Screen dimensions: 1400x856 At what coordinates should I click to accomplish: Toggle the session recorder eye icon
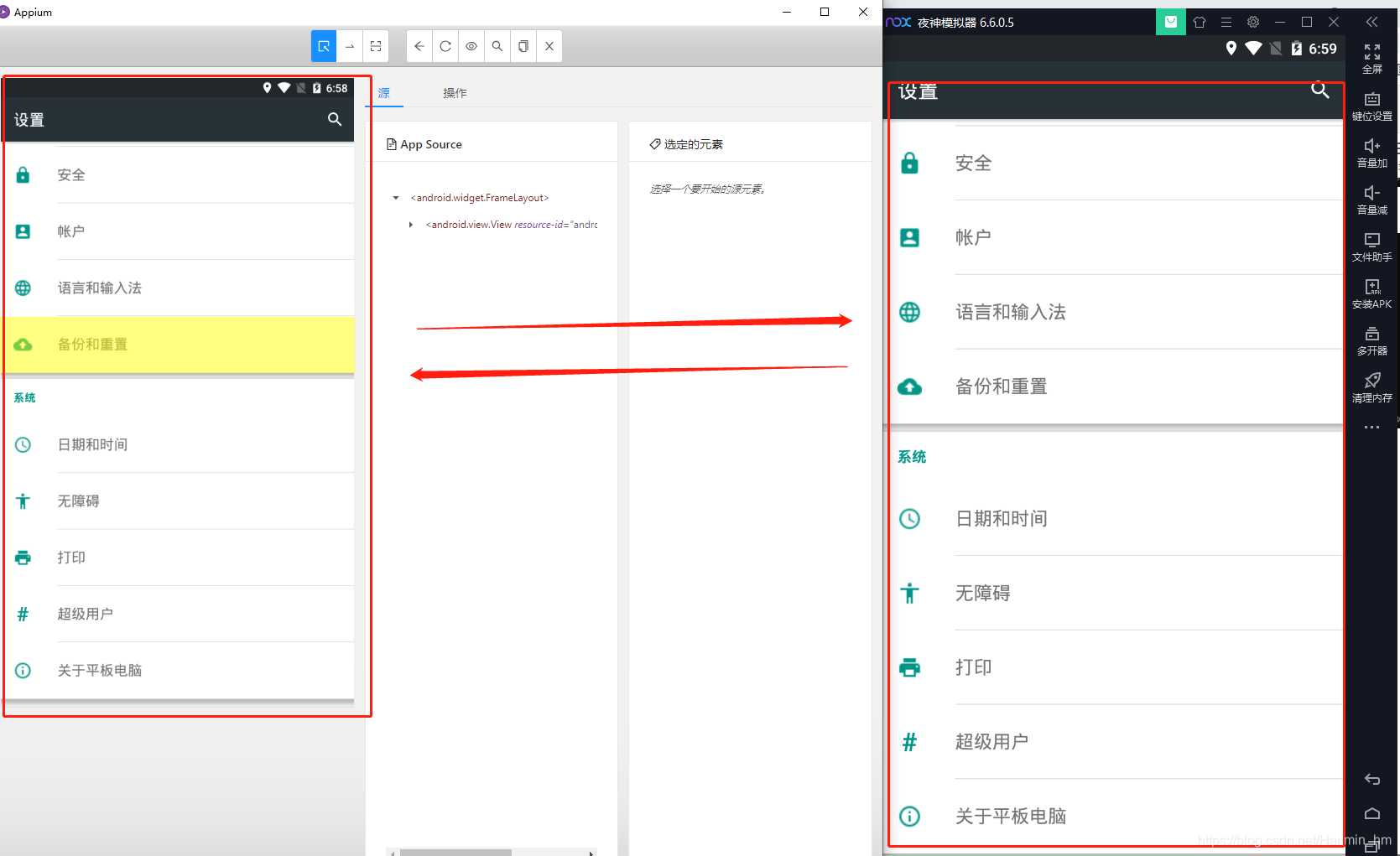[x=471, y=46]
